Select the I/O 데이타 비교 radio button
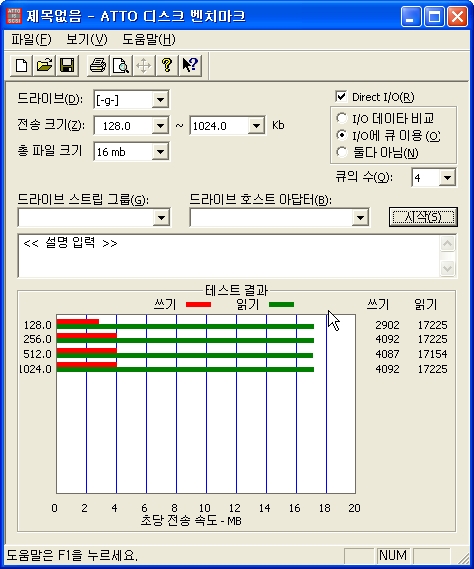474x569 pixels. click(x=341, y=118)
